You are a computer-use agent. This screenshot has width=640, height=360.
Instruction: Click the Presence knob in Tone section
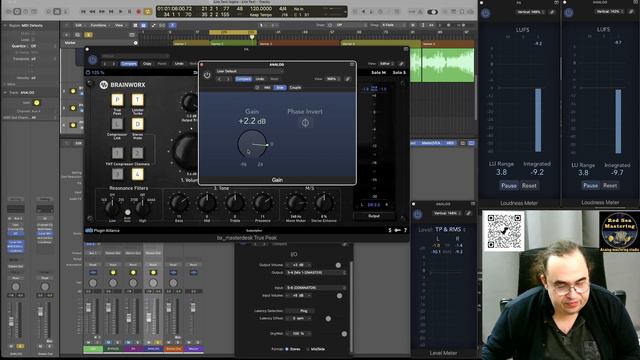point(263,203)
